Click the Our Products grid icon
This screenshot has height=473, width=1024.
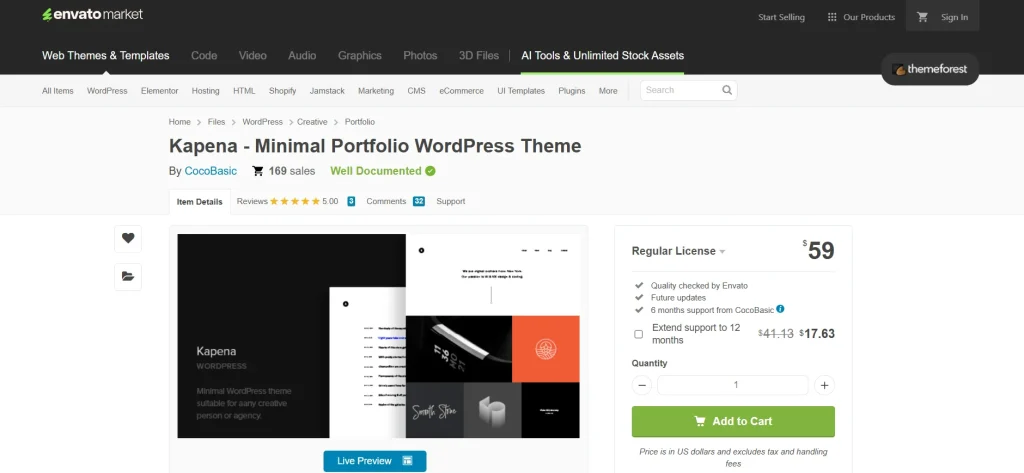[831, 17]
